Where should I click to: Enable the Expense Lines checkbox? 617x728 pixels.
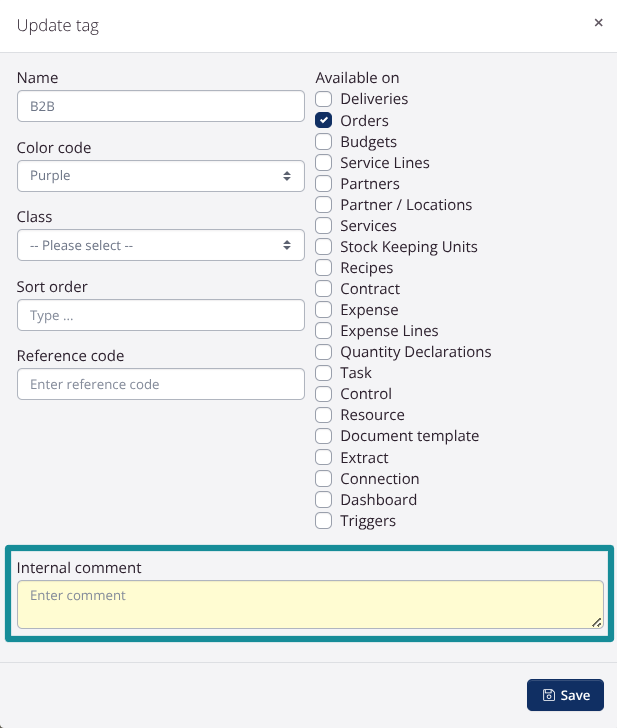pos(324,330)
